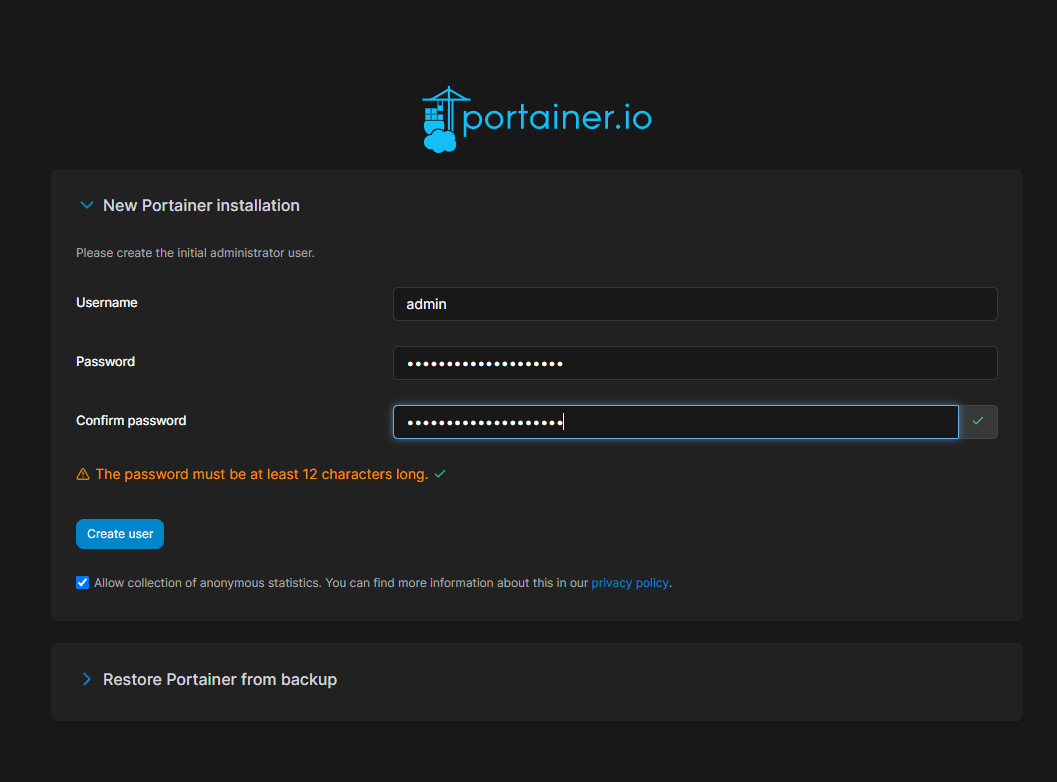Open the privacy policy link
This screenshot has height=782, width=1057.
(629, 582)
